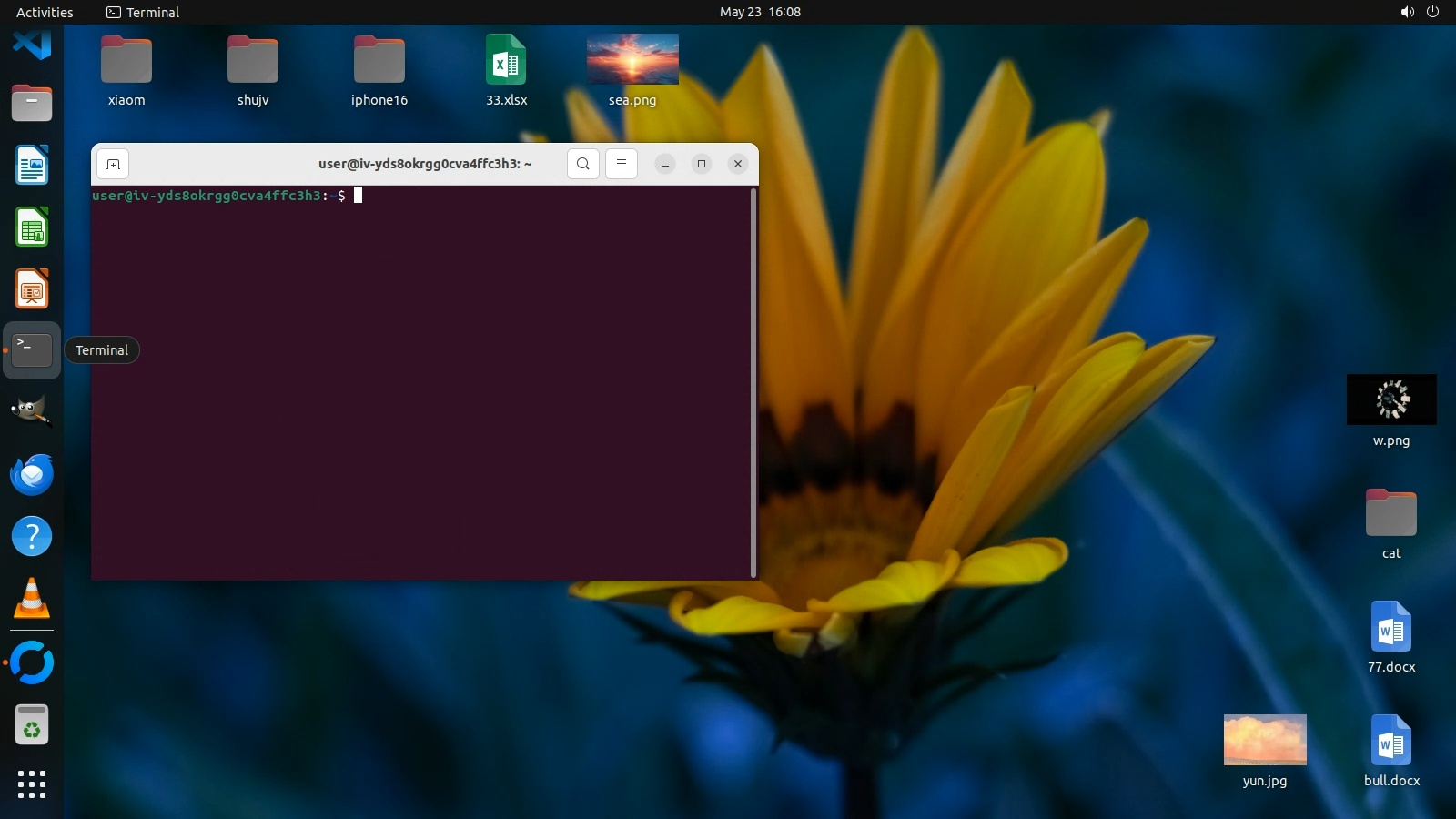
Task: Open the Trash from dock
Action: click(x=32, y=725)
